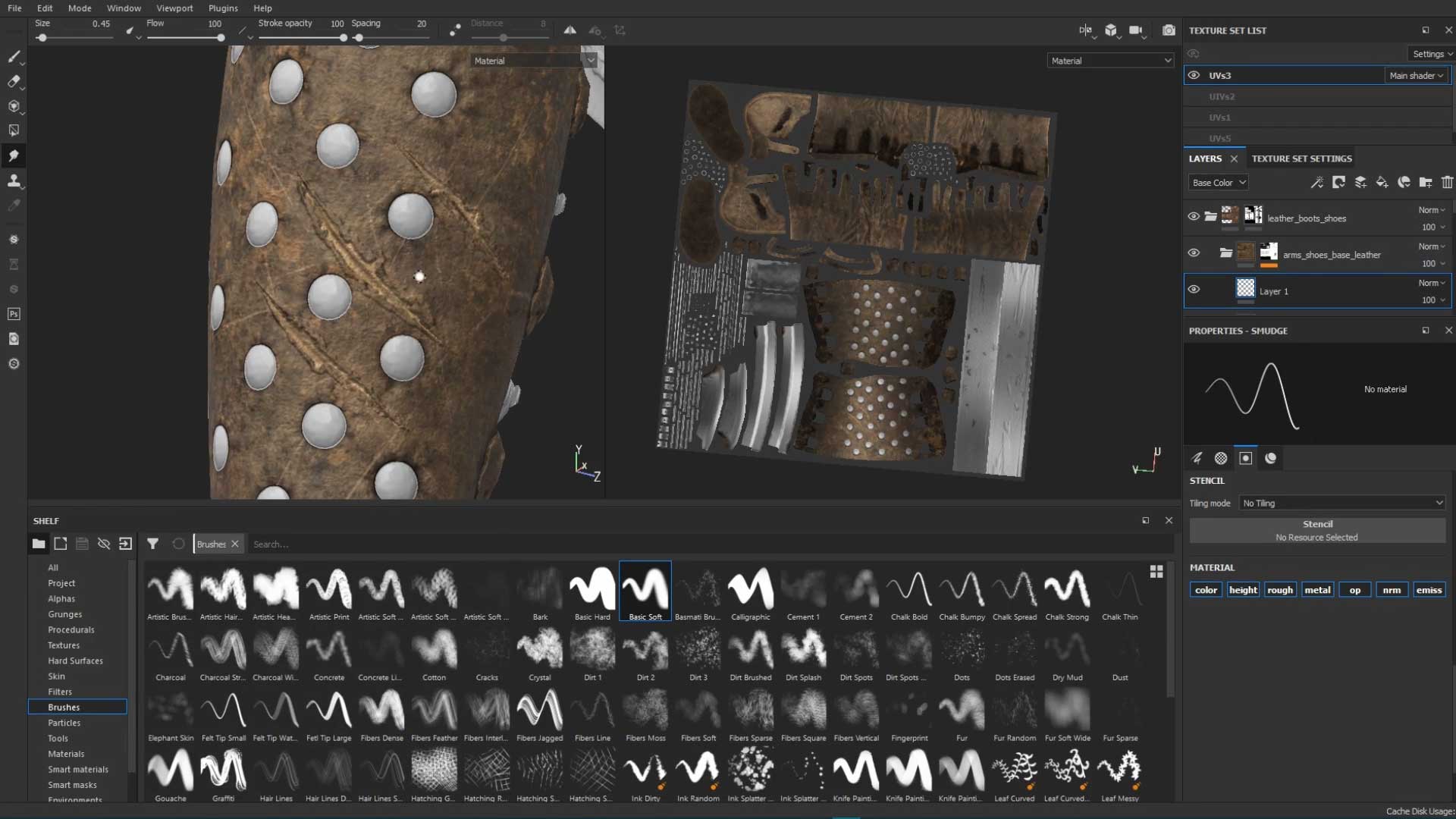Switch to the Texture Set Settings tab
The width and height of the screenshot is (1456, 819).
[1301, 158]
